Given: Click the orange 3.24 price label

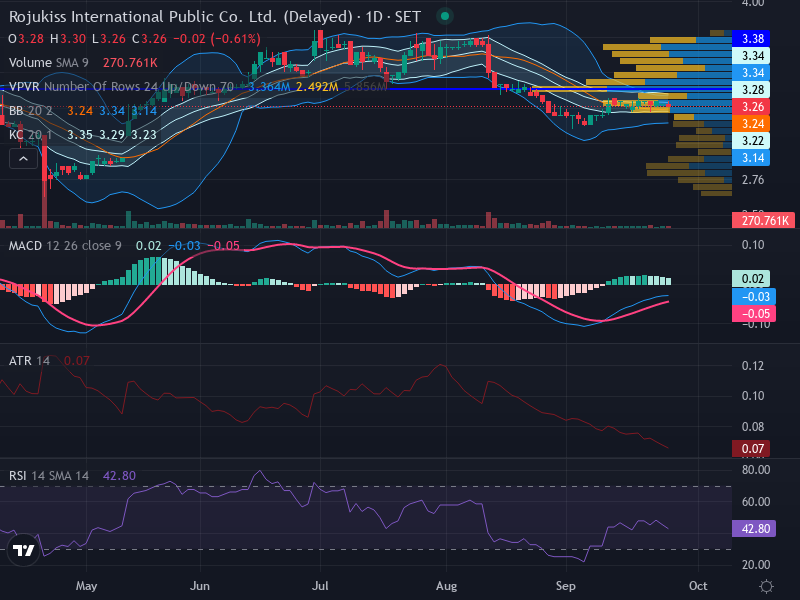Looking at the screenshot, I should 751,124.
